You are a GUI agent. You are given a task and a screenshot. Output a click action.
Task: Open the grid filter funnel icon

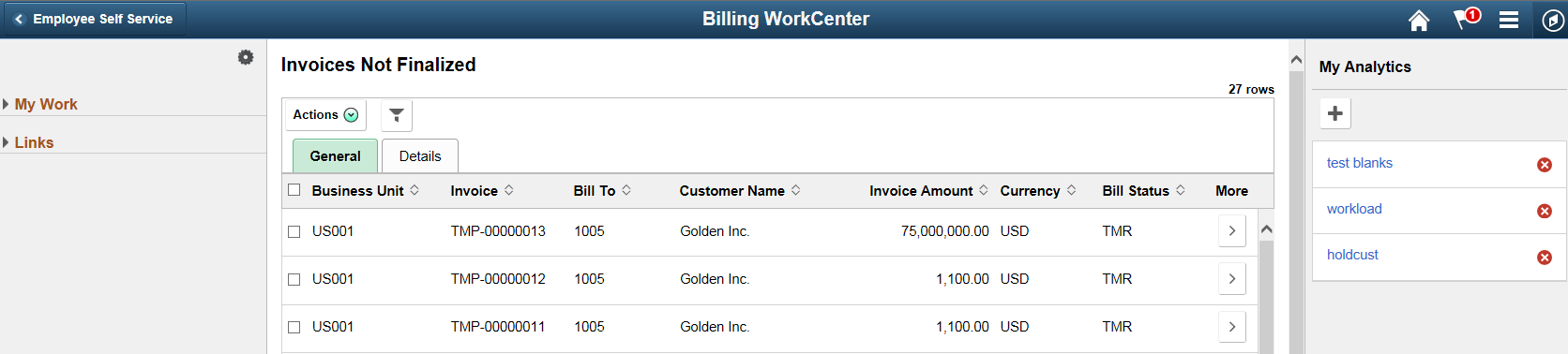(397, 115)
